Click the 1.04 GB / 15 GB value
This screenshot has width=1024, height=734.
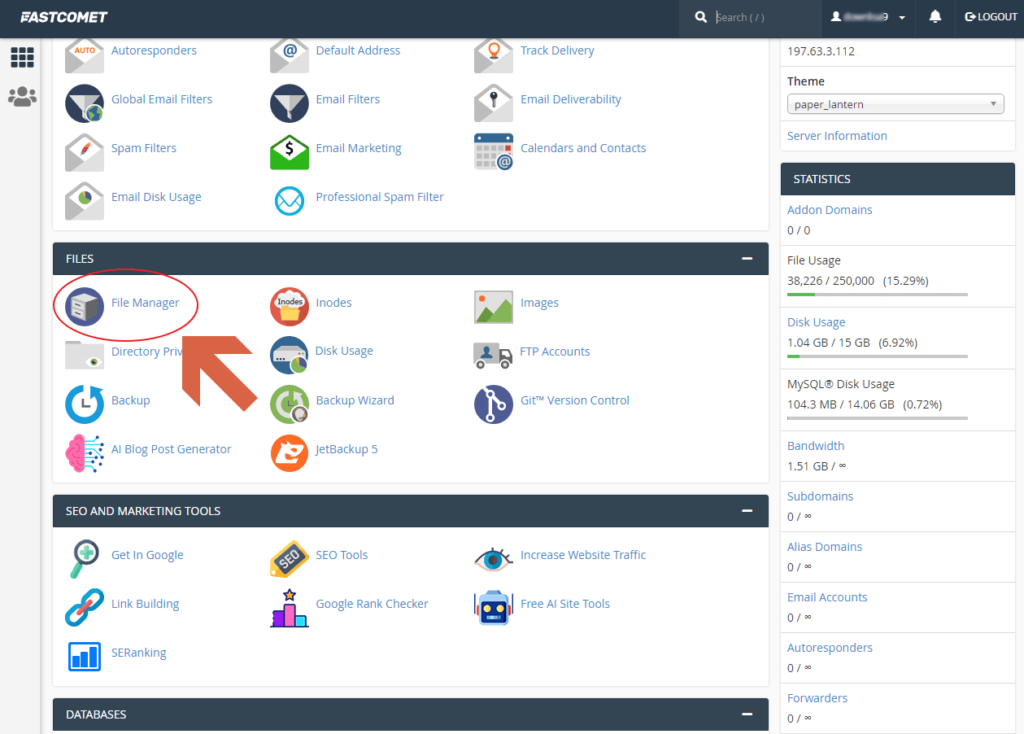tap(828, 342)
